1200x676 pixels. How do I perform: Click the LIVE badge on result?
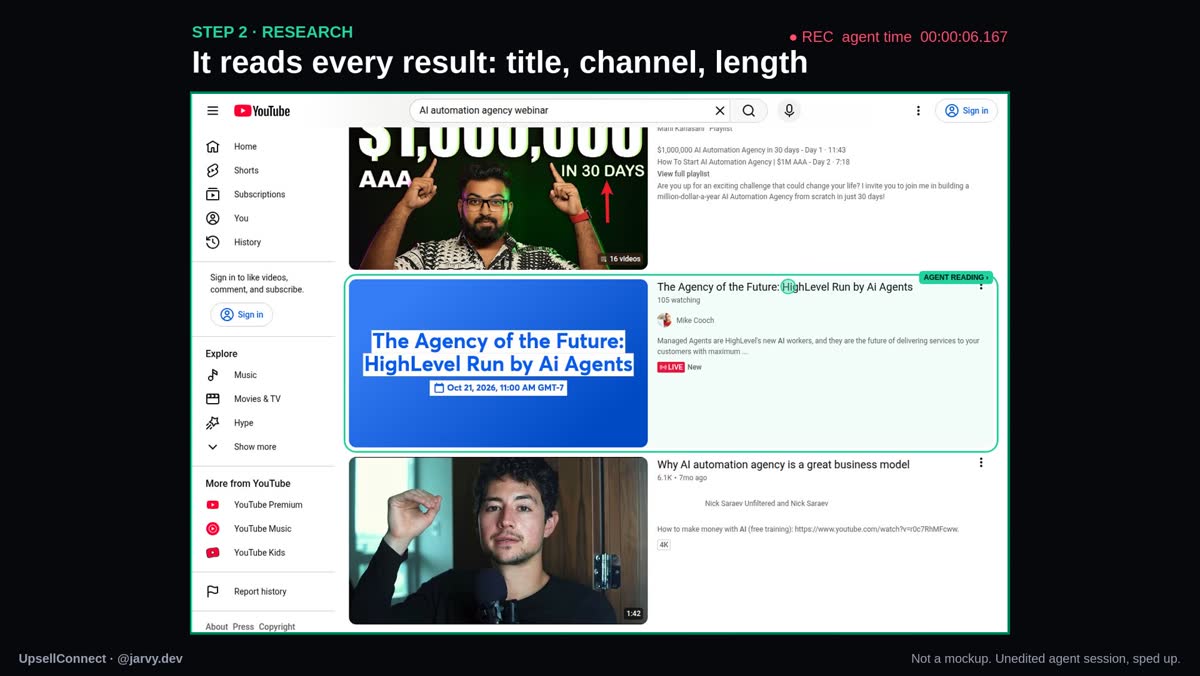671,367
